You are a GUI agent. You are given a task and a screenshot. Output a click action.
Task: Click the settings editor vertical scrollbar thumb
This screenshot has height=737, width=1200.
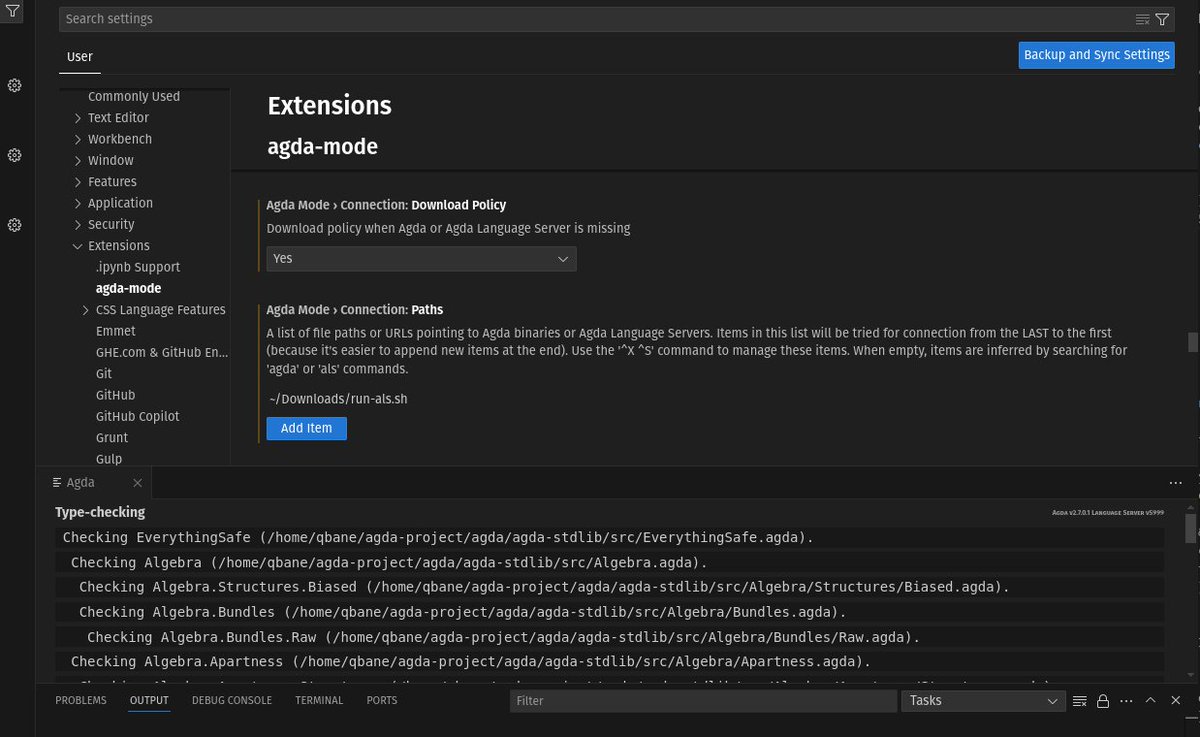point(1192,342)
